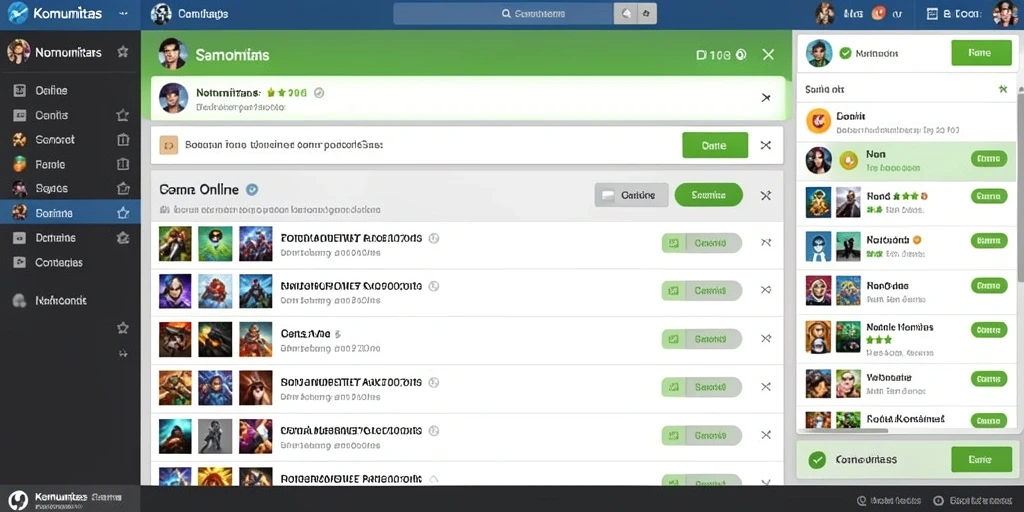Click the info circle icon after the first game title

click(434, 238)
